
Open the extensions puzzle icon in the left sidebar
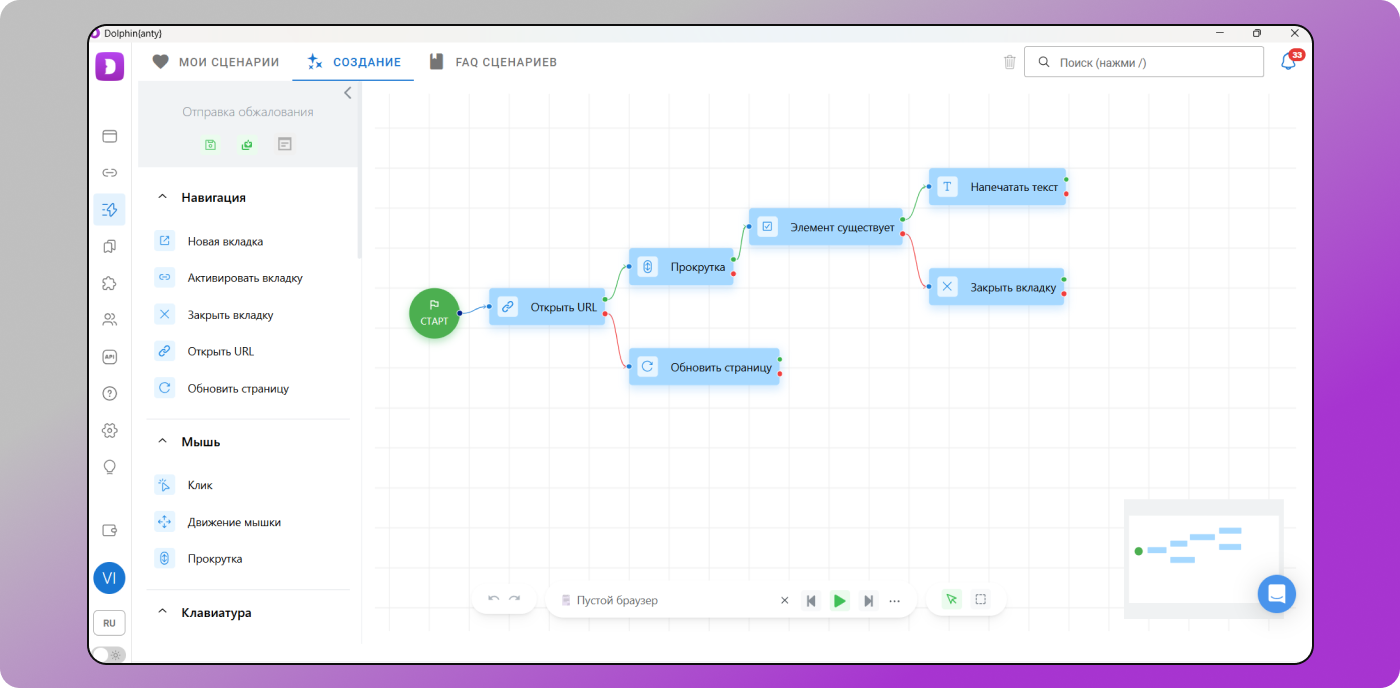[110, 283]
